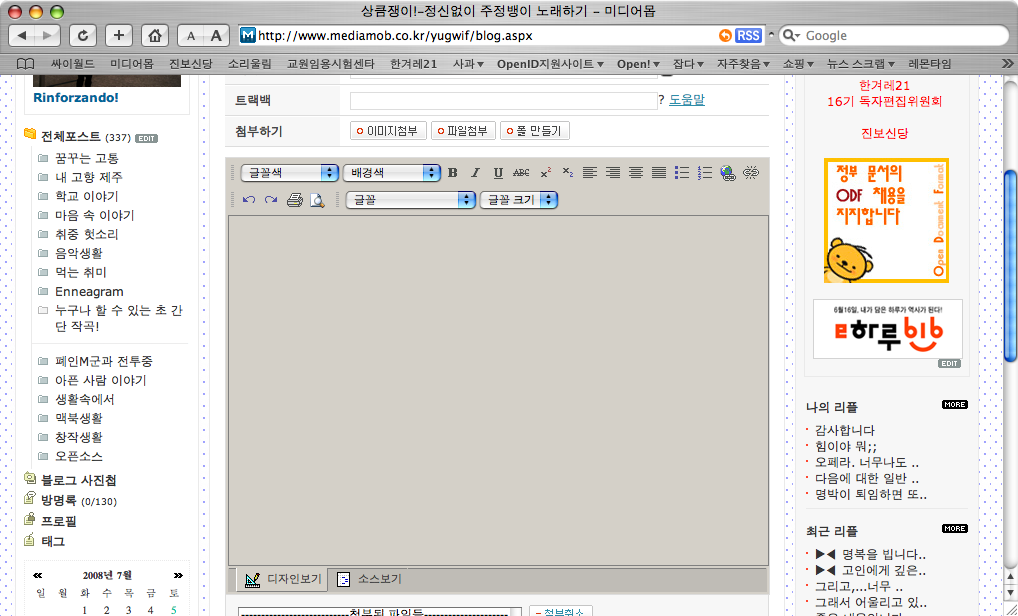Click into the 트랙백 input field

[x=504, y=101]
